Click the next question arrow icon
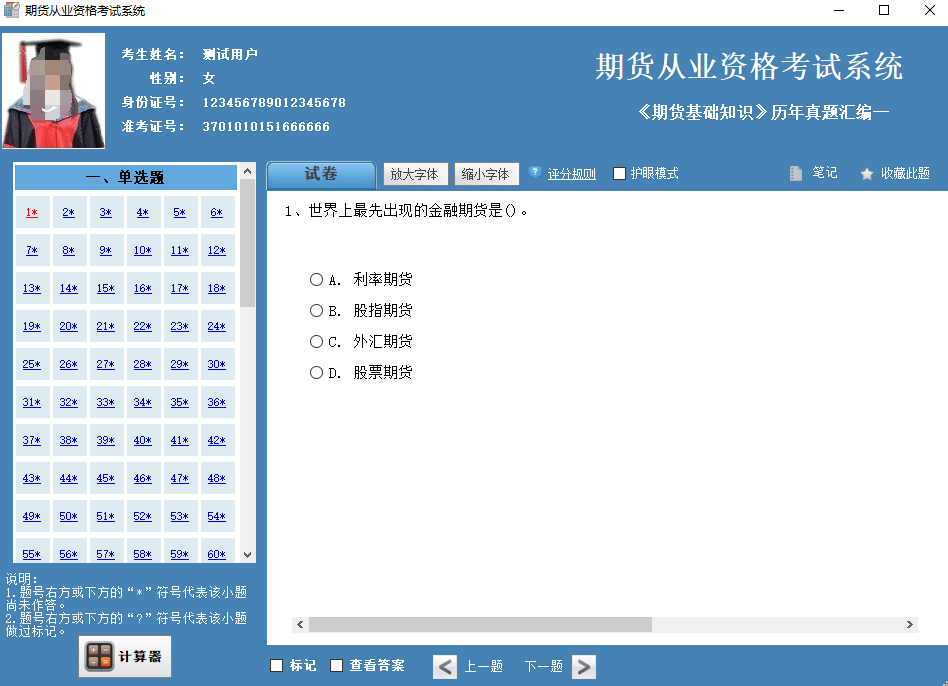 [x=583, y=667]
